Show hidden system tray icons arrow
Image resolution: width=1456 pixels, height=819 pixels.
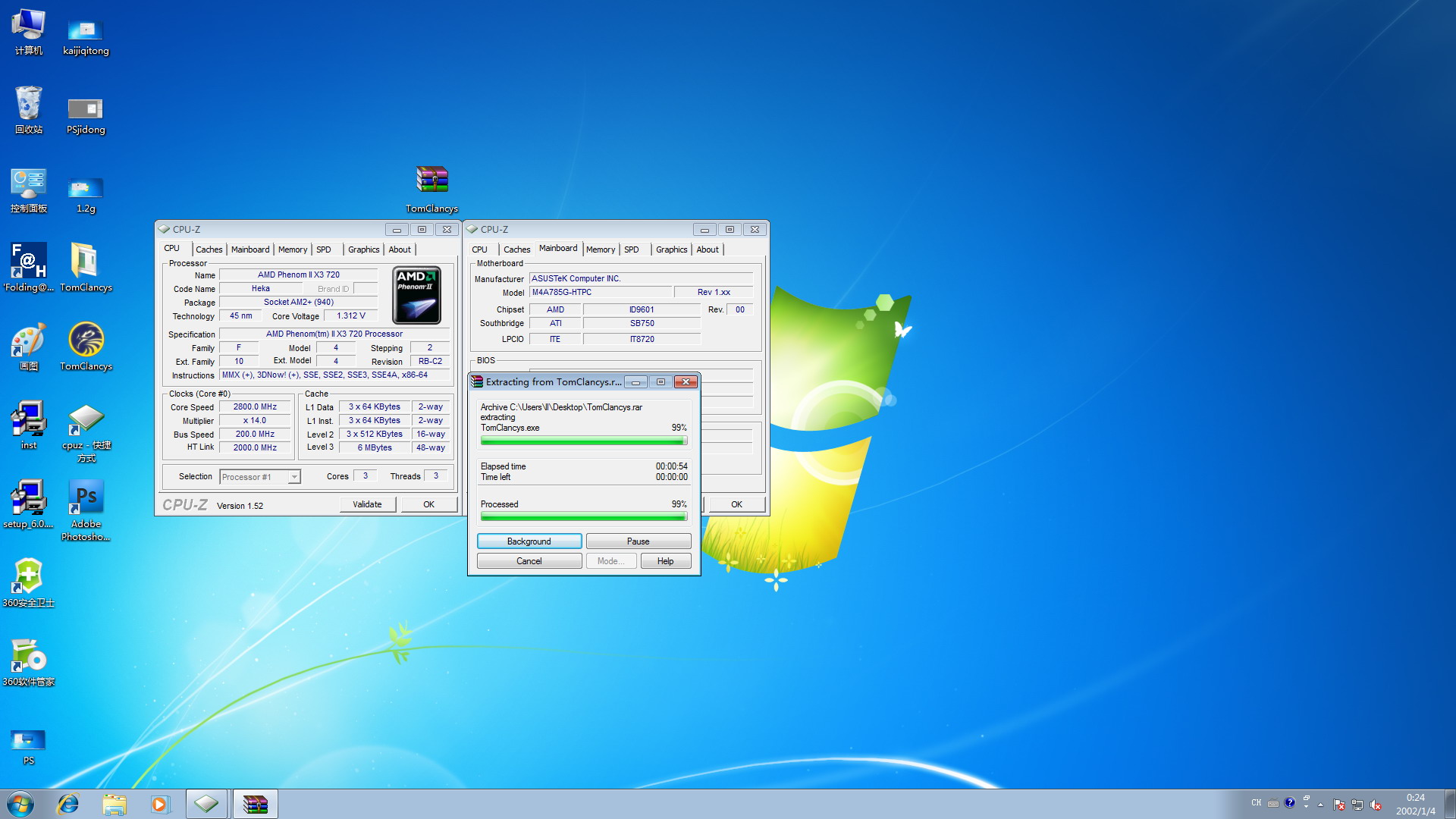(1320, 805)
